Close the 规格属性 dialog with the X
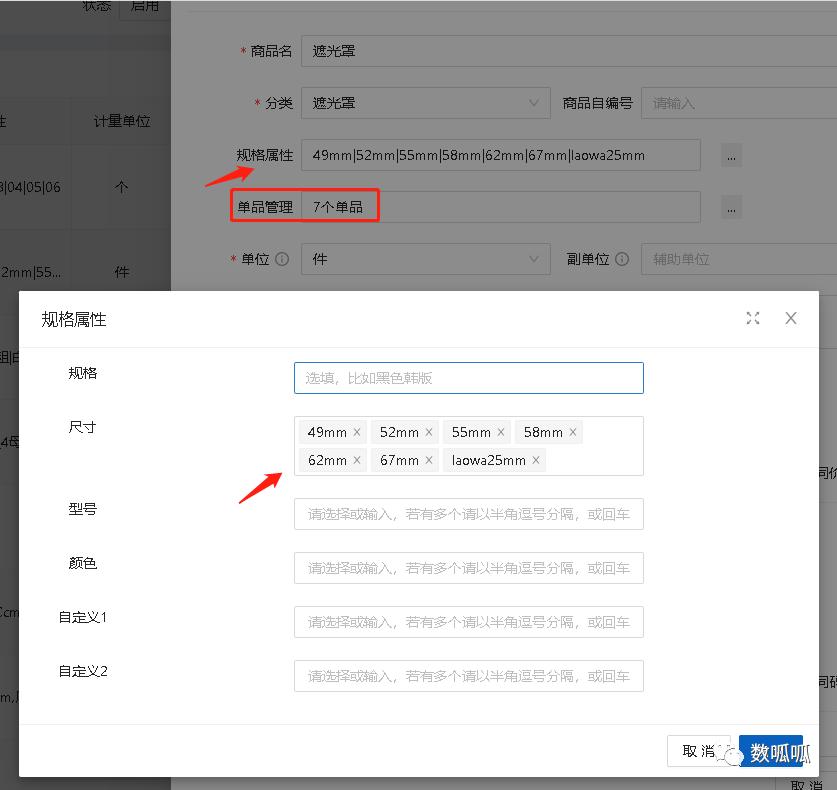The height and width of the screenshot is (790, 837). [791, 318]
